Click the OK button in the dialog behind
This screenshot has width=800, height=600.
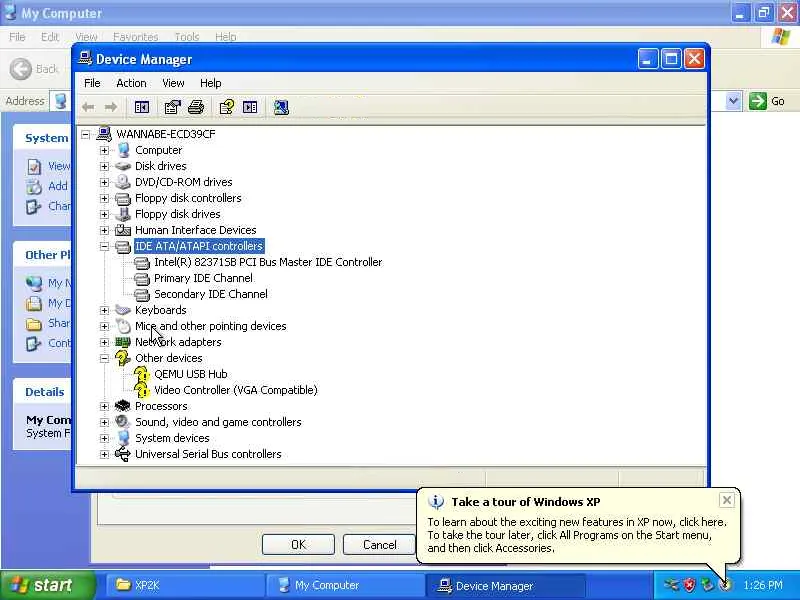tap(298, 544)
